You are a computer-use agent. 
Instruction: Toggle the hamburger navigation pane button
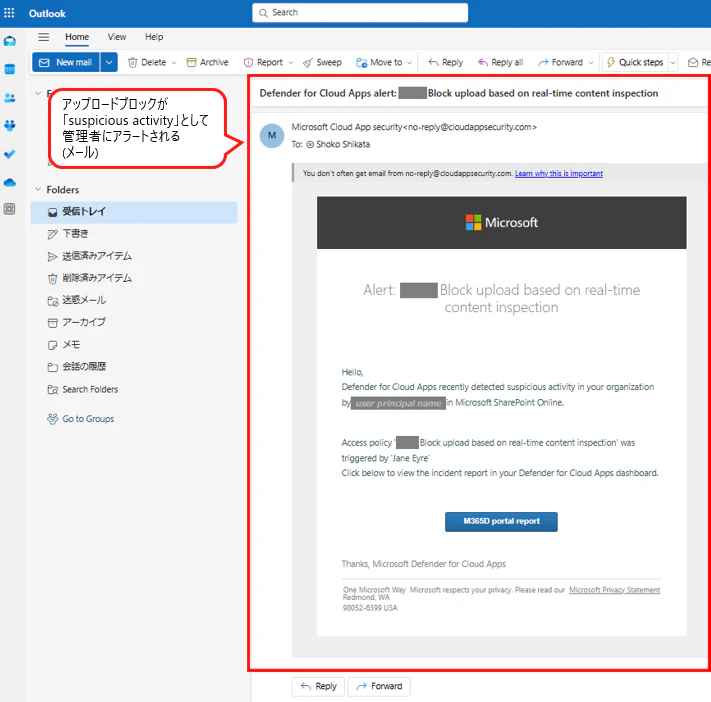click(44, 37)
